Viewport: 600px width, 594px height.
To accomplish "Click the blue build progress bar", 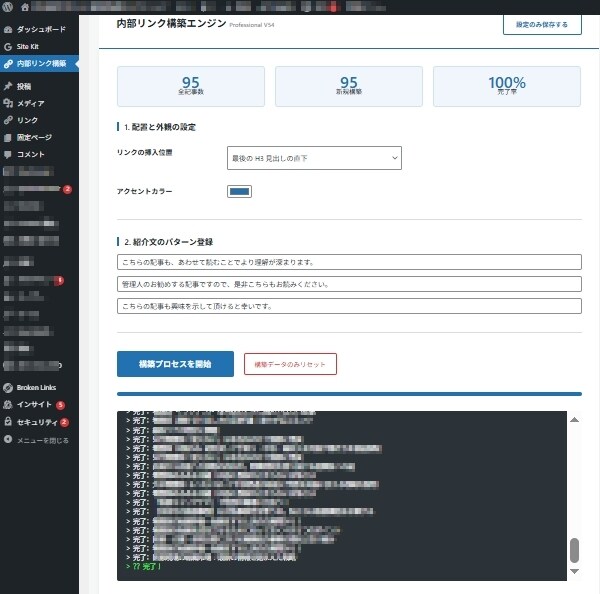I will point(349,394).
